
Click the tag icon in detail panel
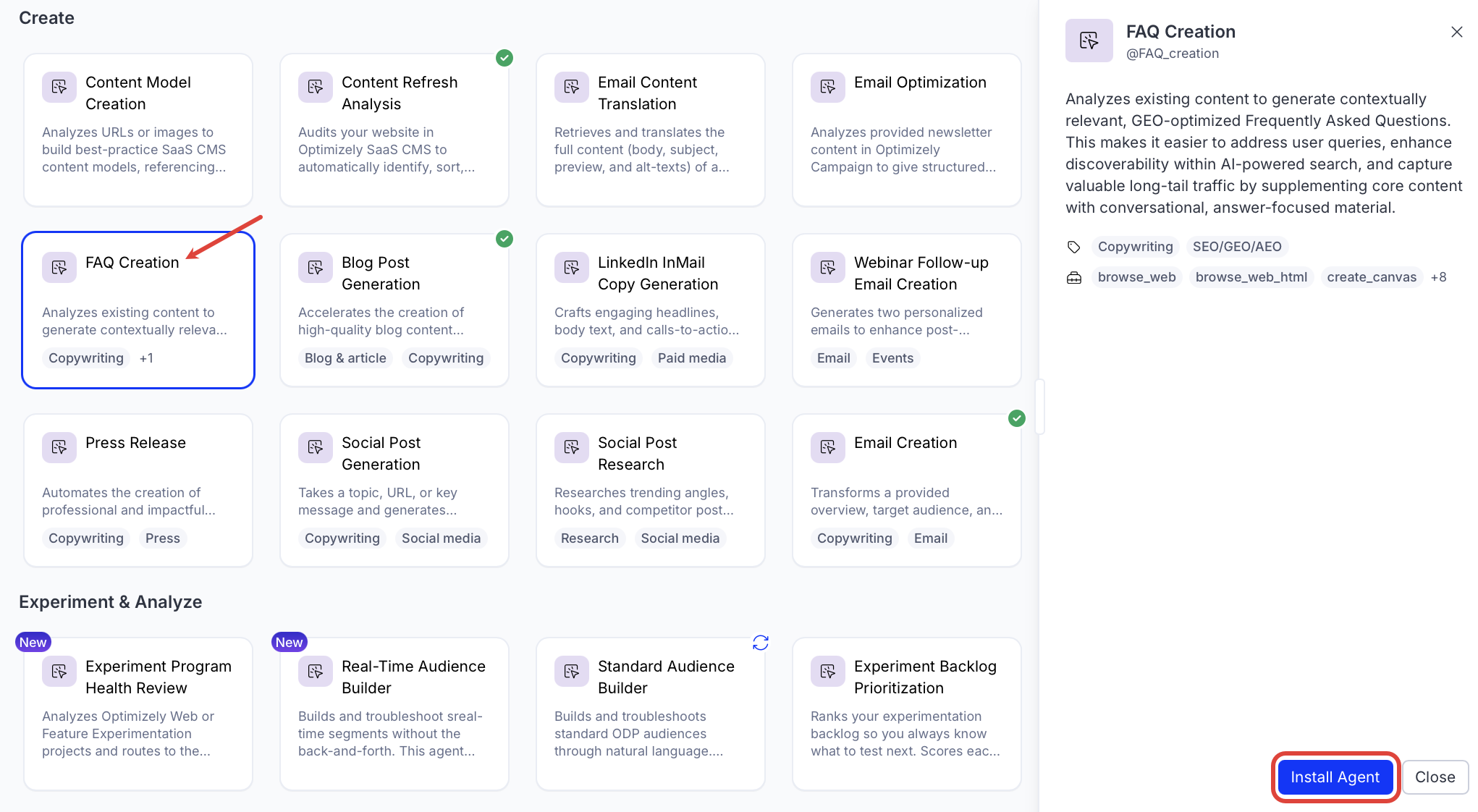[x=1074, y=247]
